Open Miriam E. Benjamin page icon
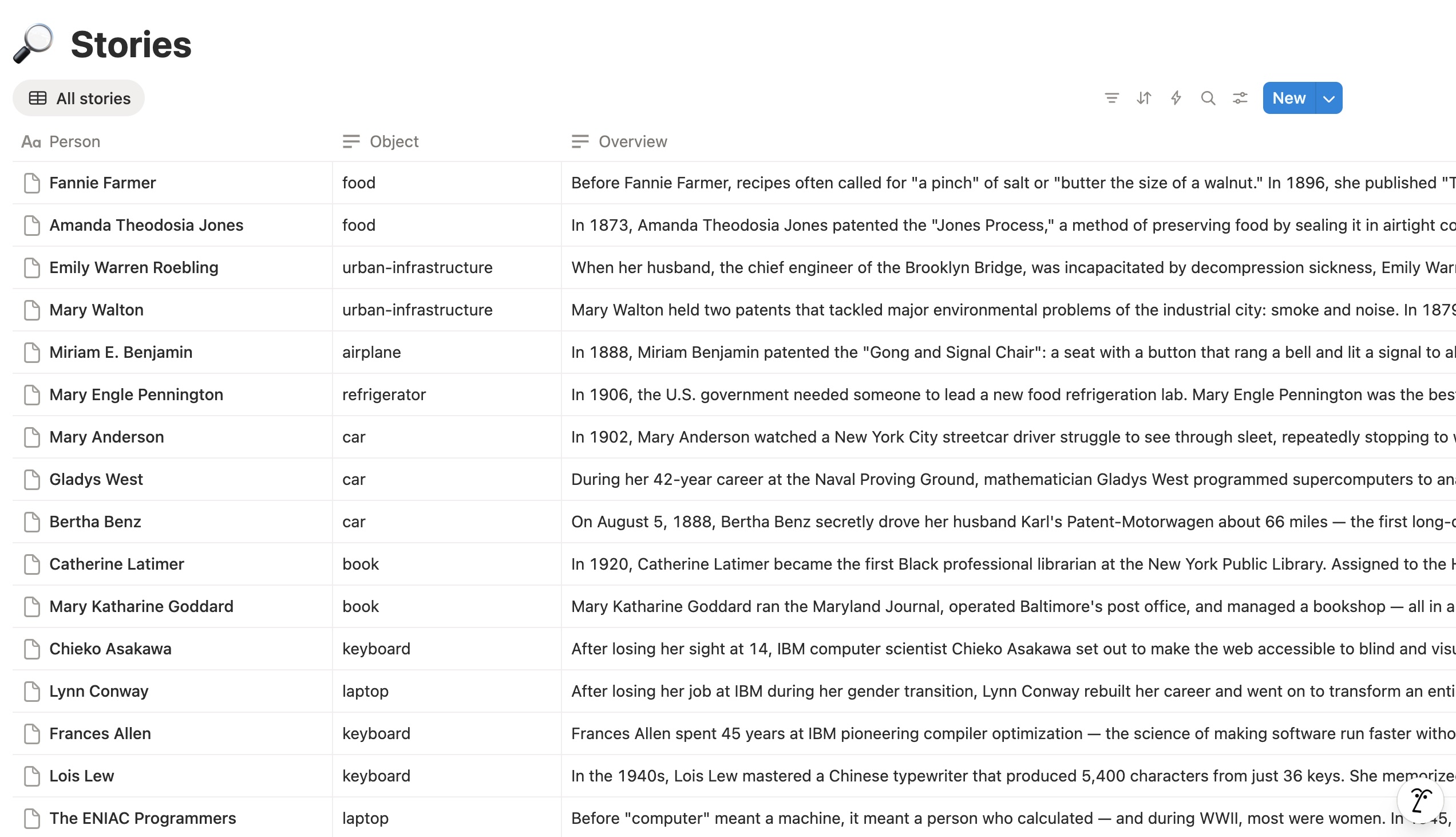The width and height of the screenshot is (1456, 837). pyautogui.click(x=32, y=353)
